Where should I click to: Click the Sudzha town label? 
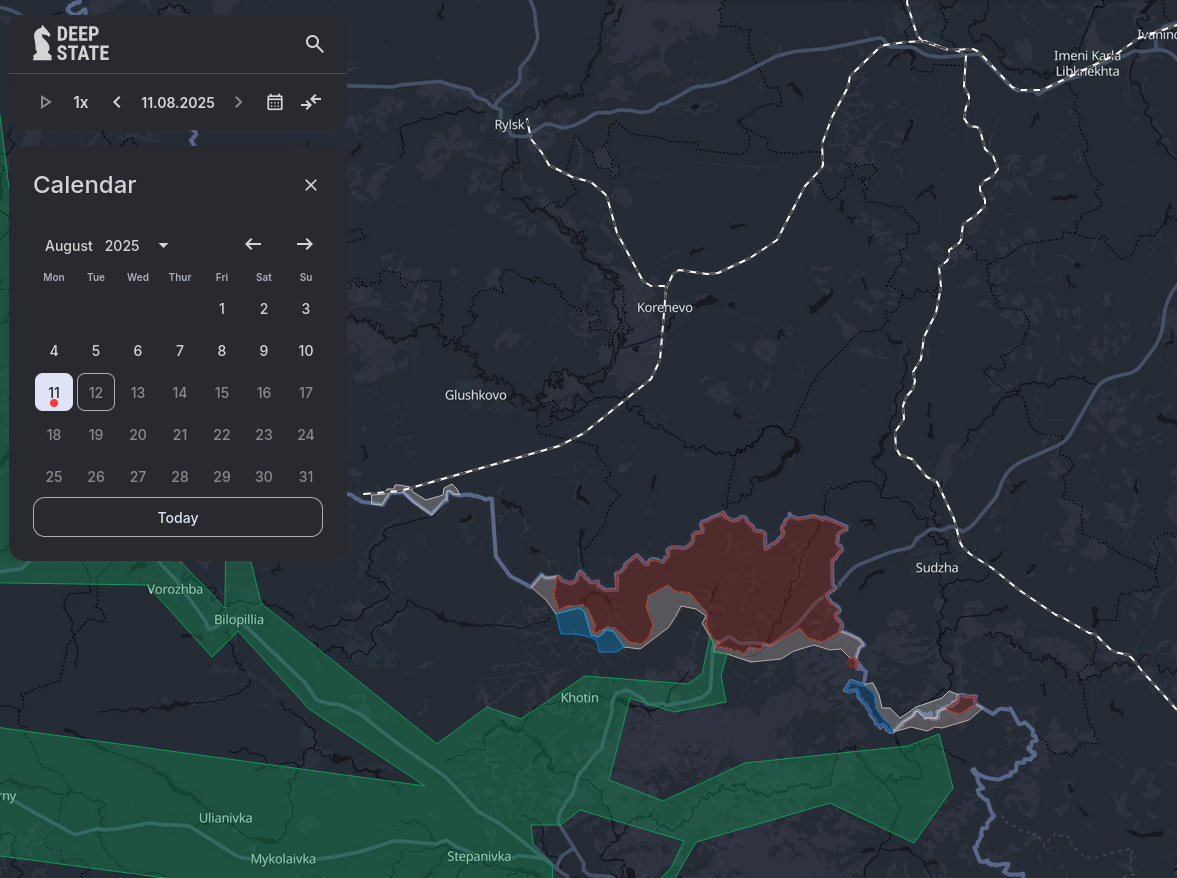coord(937,567)
